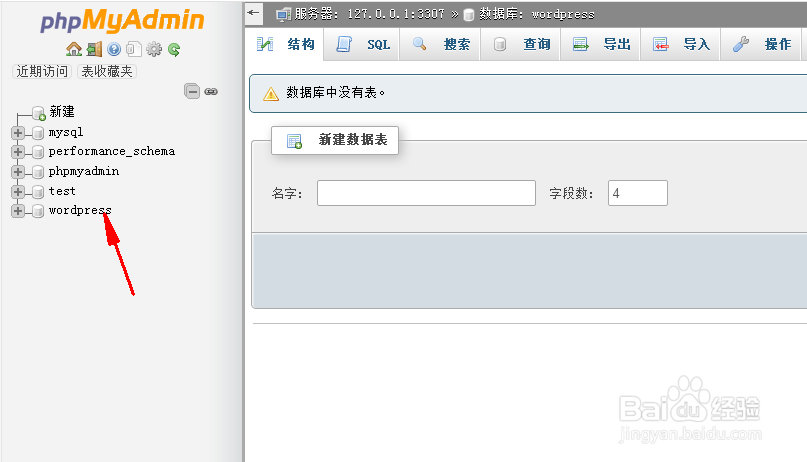Focus the 字段数 column count field

tap(638, 193)
